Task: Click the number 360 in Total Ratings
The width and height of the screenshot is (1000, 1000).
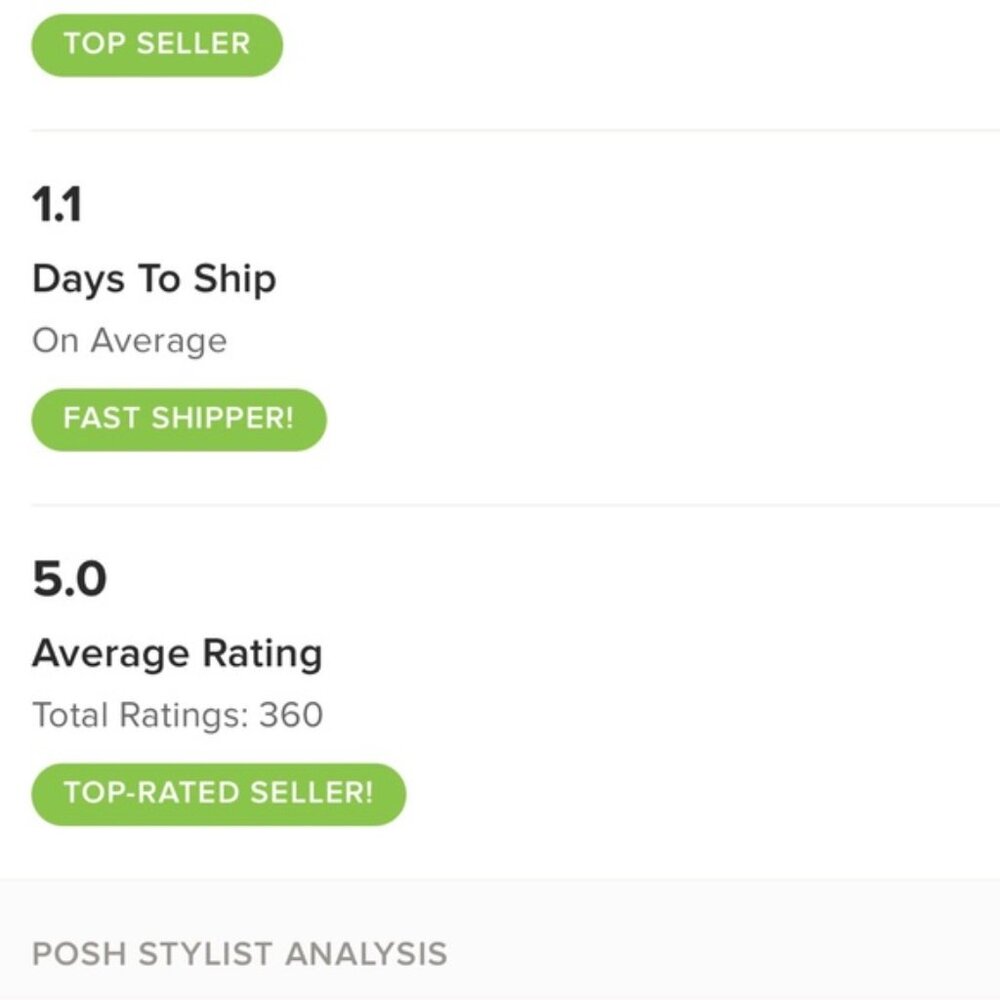Action: (291, 716)
